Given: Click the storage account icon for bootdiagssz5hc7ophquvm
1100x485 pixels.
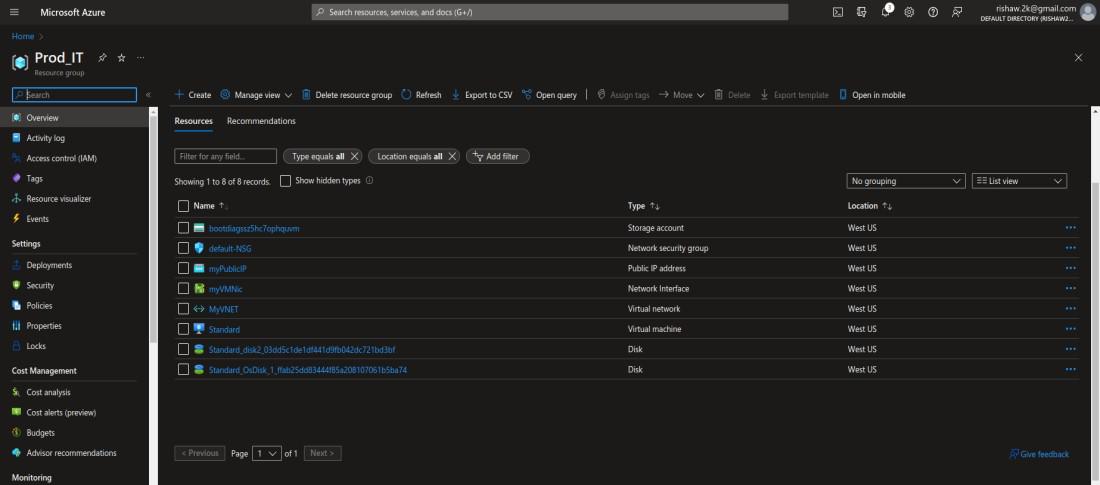Looking at the screenshot, I should [199, 228].
